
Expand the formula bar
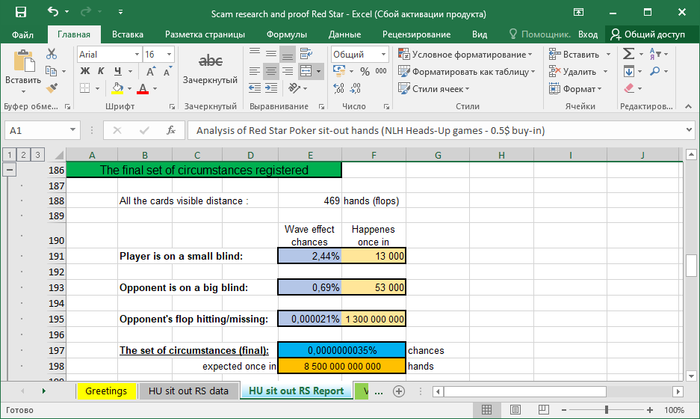tap(689, 130)
